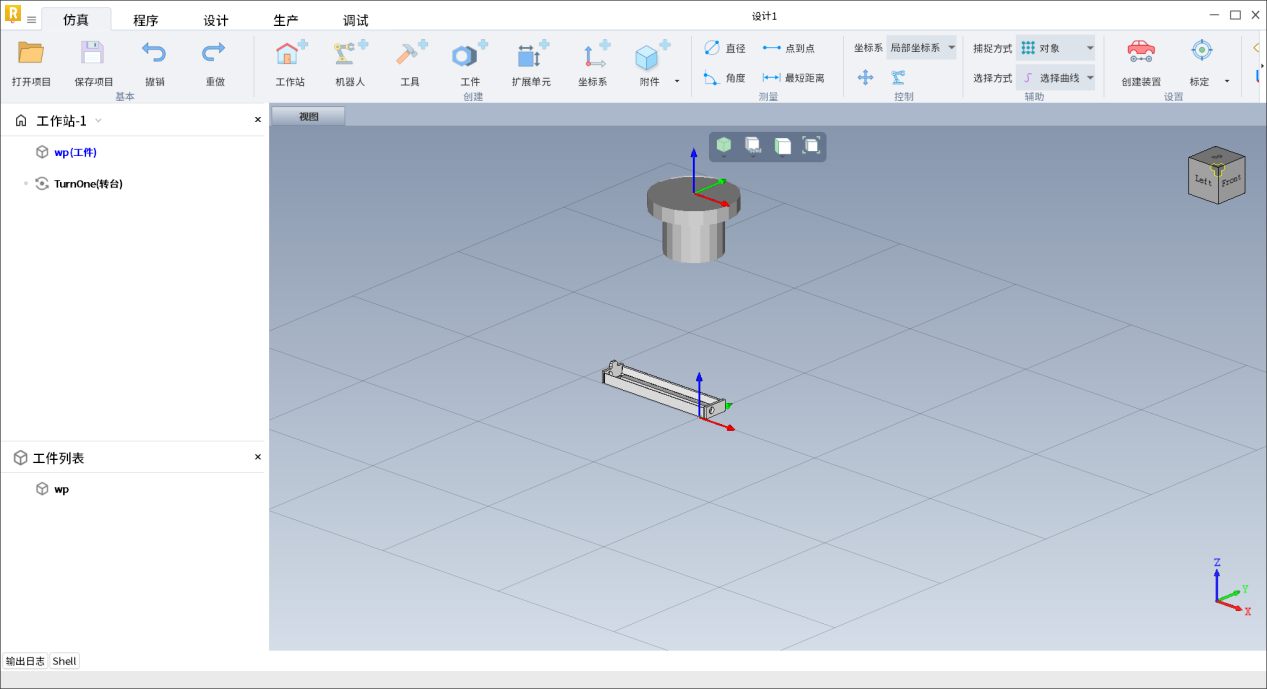Select the 最短距离 measurement tool
The image size is (1267, 689).
[x=793, y=78]
